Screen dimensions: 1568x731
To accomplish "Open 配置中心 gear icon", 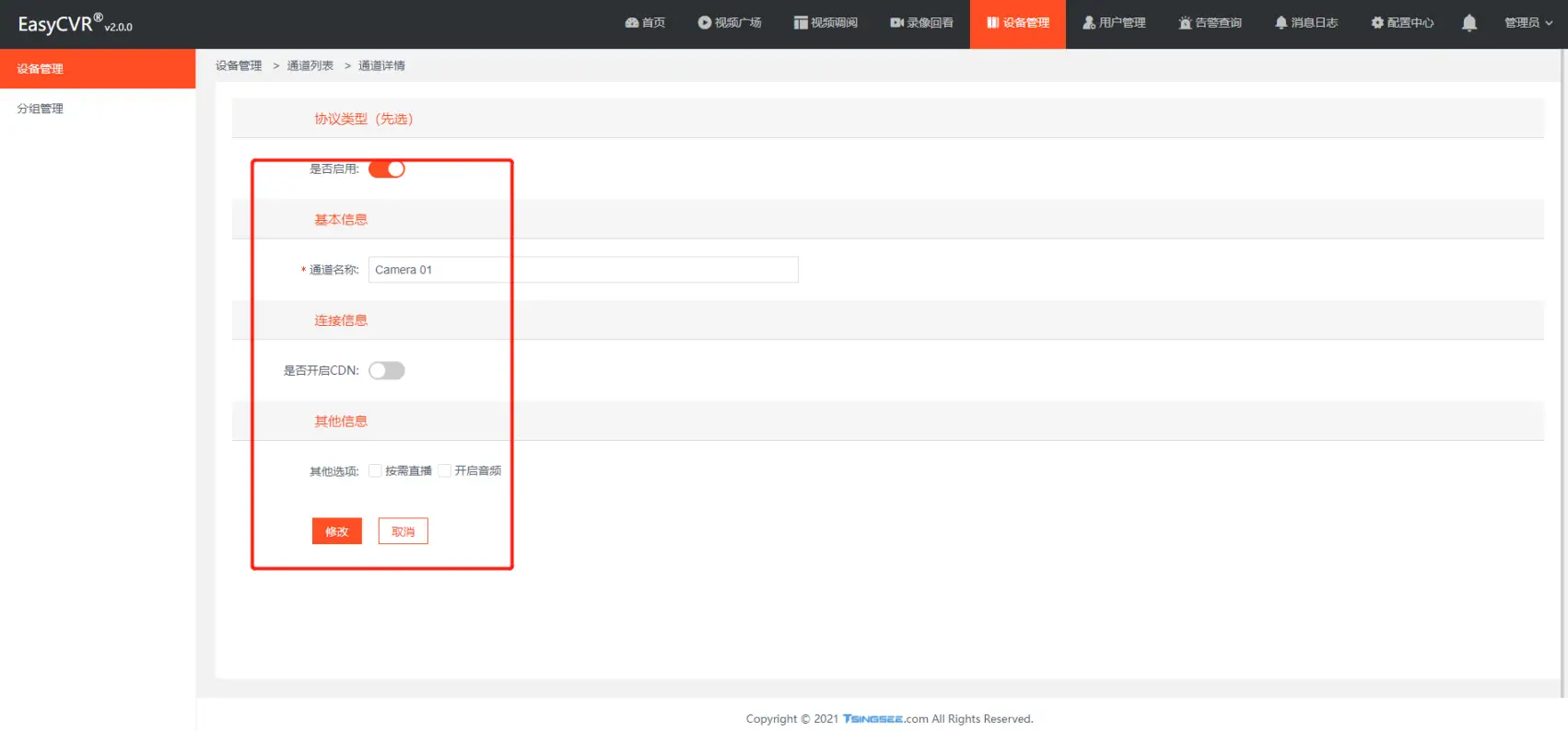I will (1377, 23).
